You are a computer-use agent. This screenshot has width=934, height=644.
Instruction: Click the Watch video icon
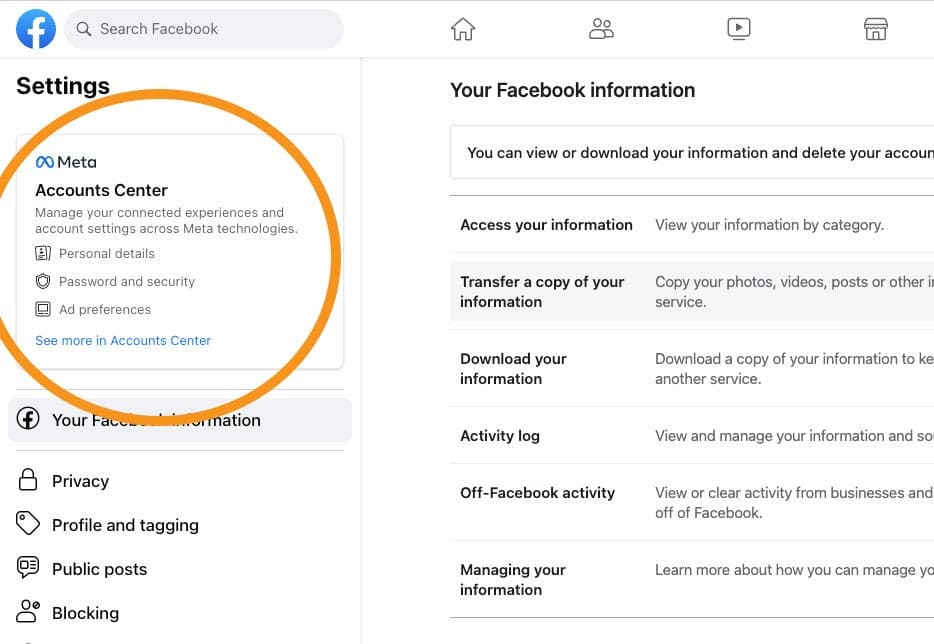pos(739,28)
